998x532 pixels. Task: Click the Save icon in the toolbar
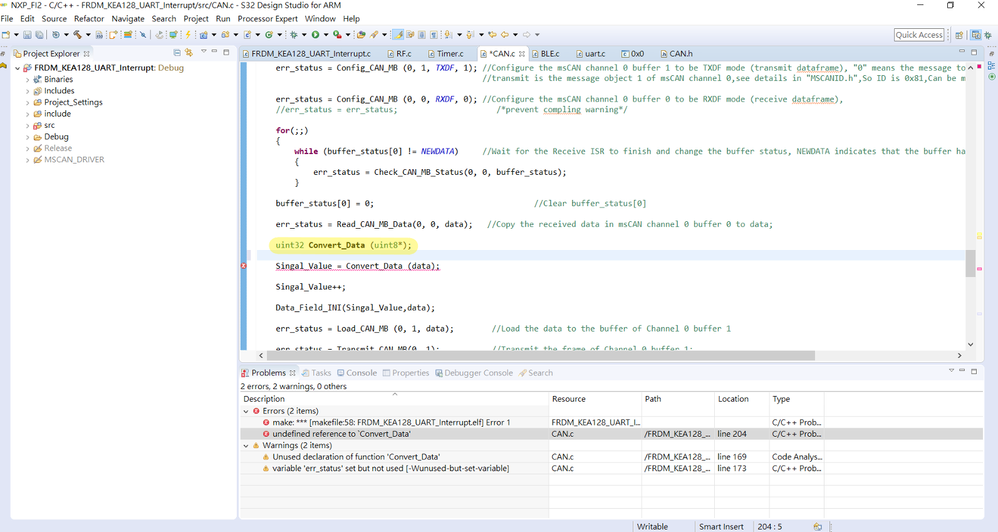pyautogui.click(x=27, y=34)
